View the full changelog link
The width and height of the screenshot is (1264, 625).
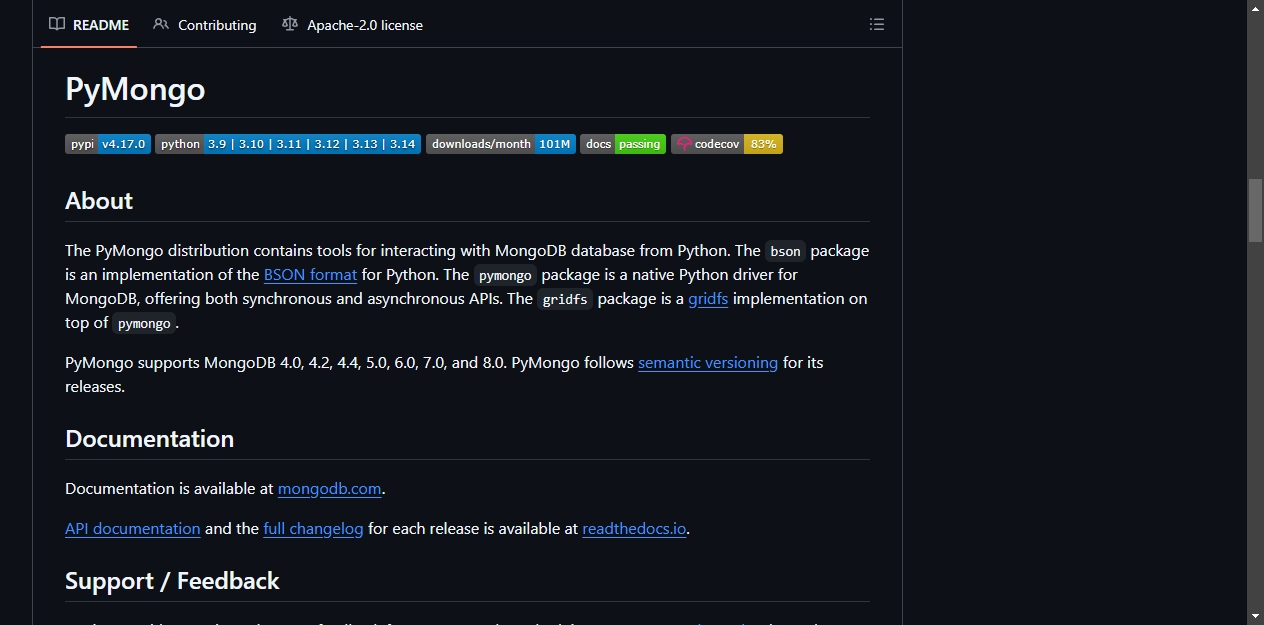point(313,529)
